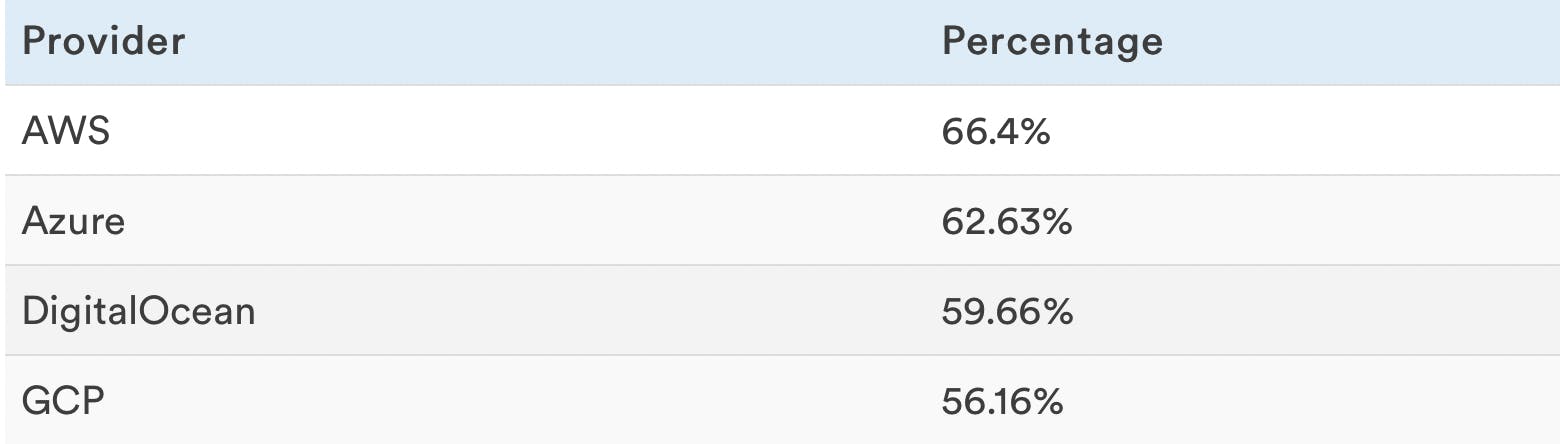Click the Percentage column header
The height and width of the screenshot is (444, 1560).
1052,42
